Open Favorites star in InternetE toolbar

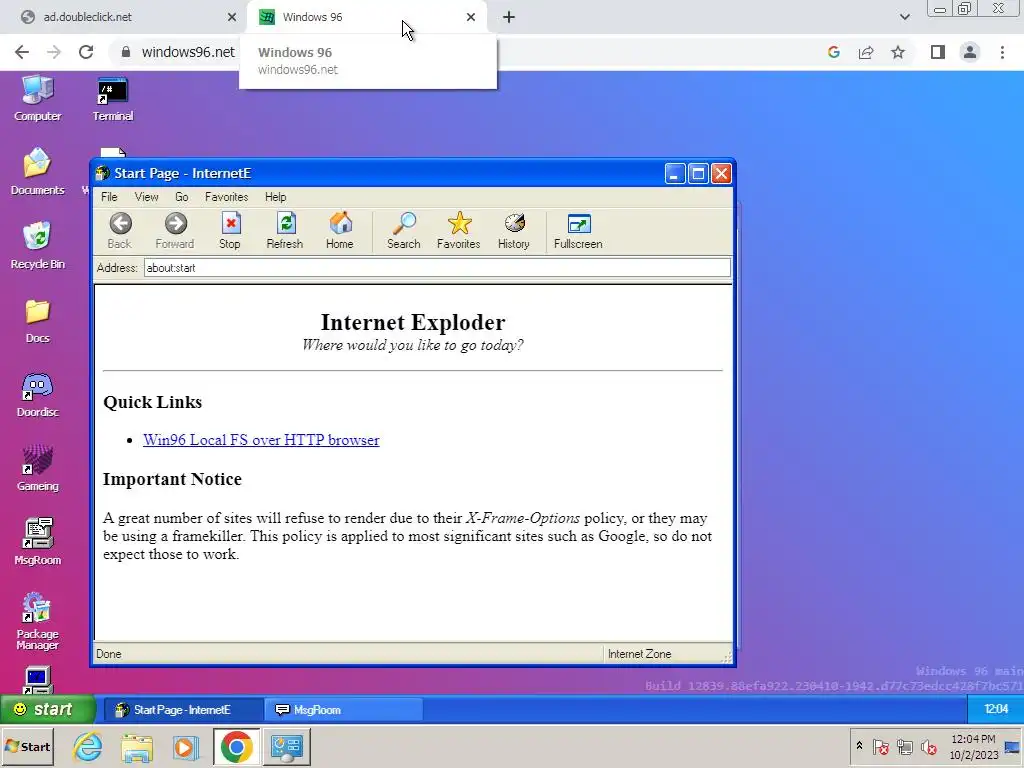[458, 231]
